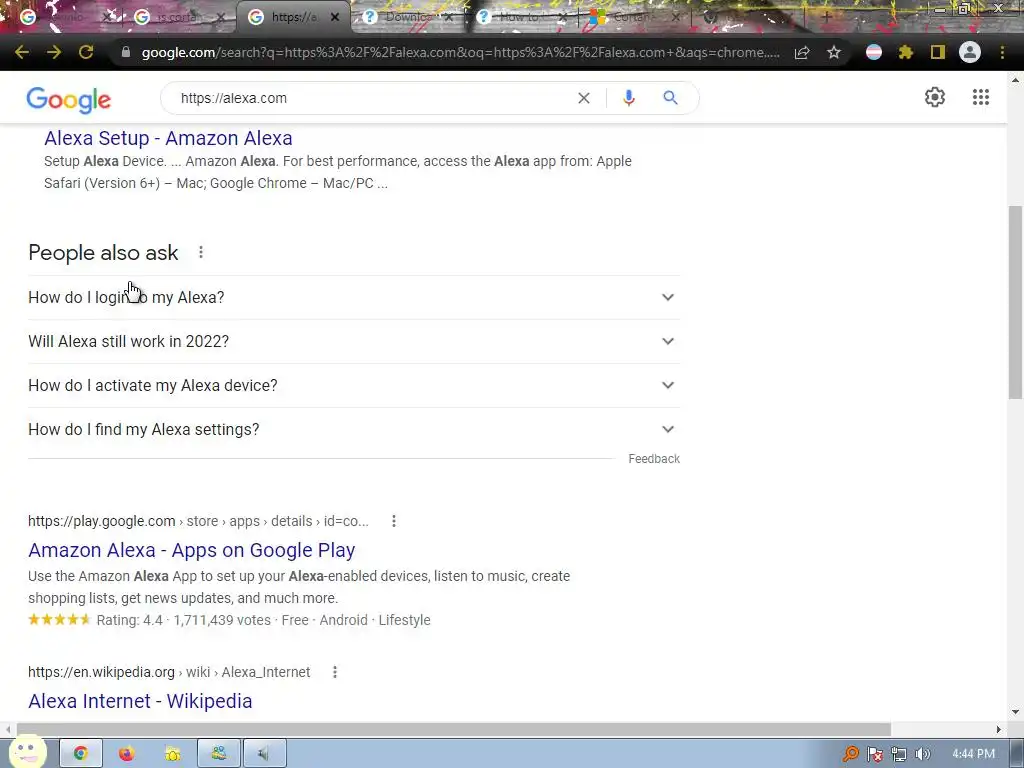Open options for the play.google.com result

click(394, 521)
